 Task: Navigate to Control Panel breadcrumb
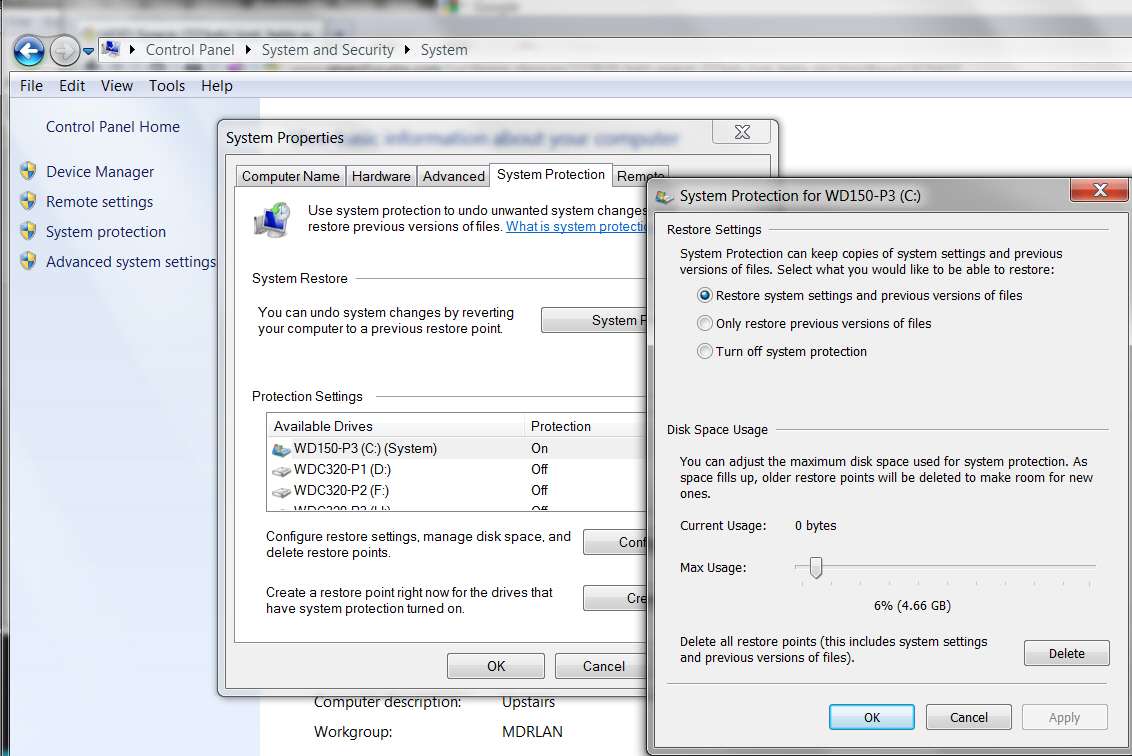coord(190,50)
